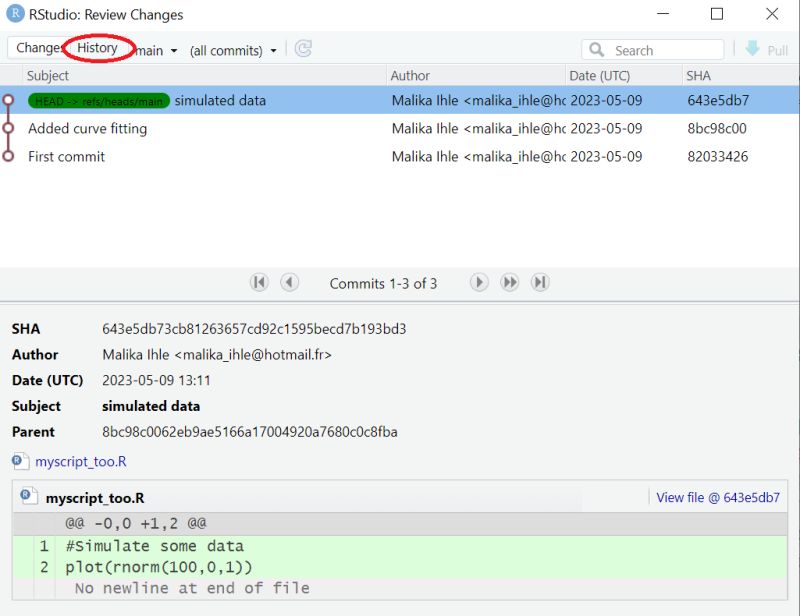Image resolution: width=800 pixels, height=616 pixels.
Task: Go to last page of commits
Action: [x=540, y=282]
